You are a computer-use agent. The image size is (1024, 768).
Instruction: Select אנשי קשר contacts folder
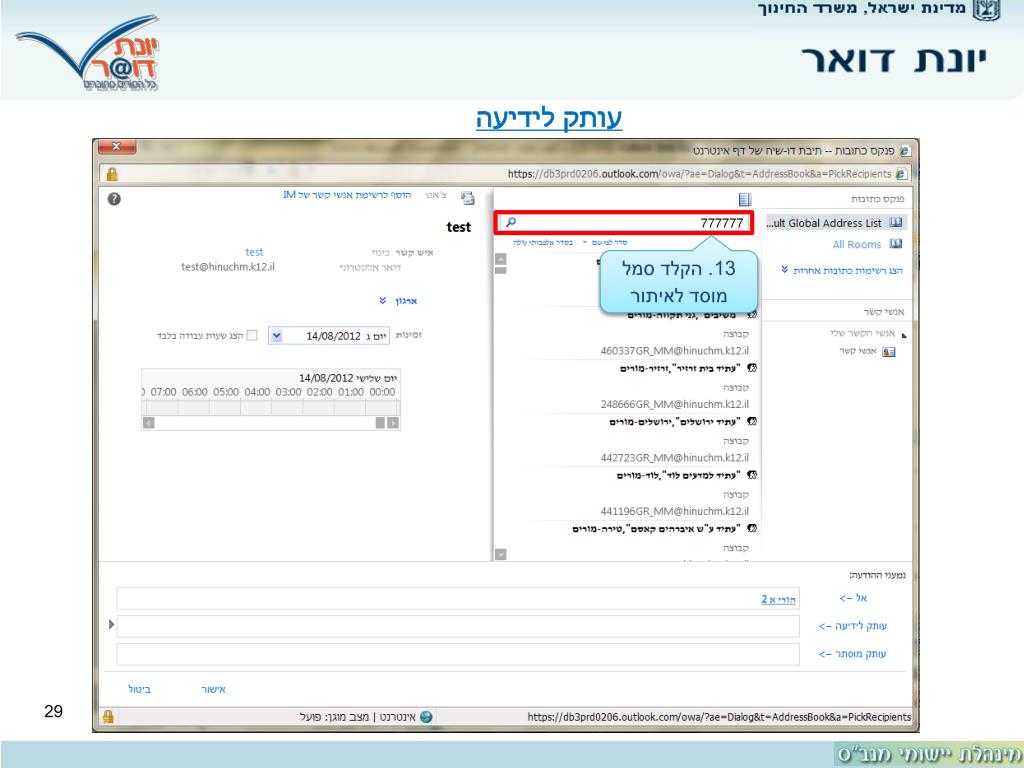(x=857, y=351)
